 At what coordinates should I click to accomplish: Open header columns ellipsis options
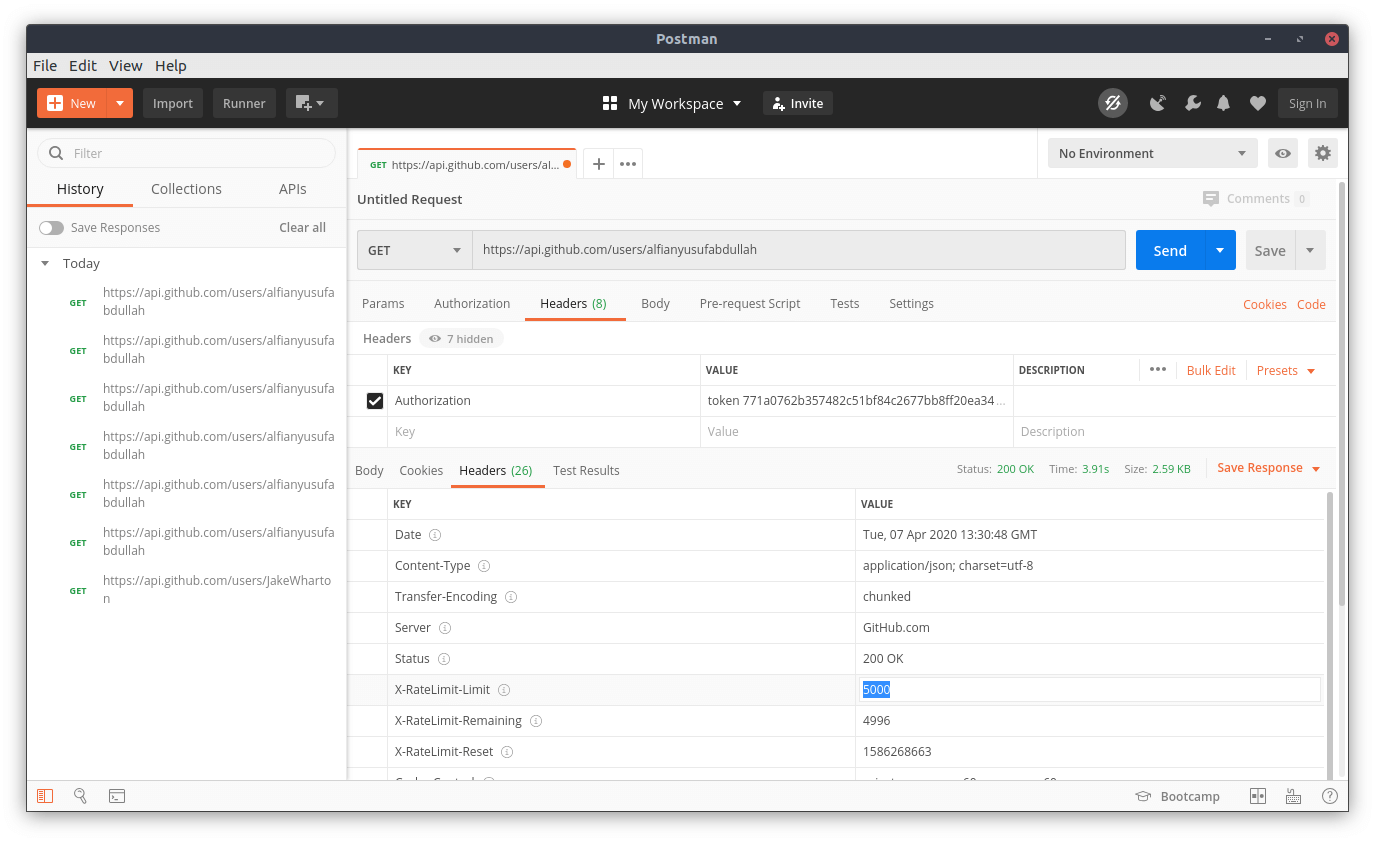click(1157, 370)
